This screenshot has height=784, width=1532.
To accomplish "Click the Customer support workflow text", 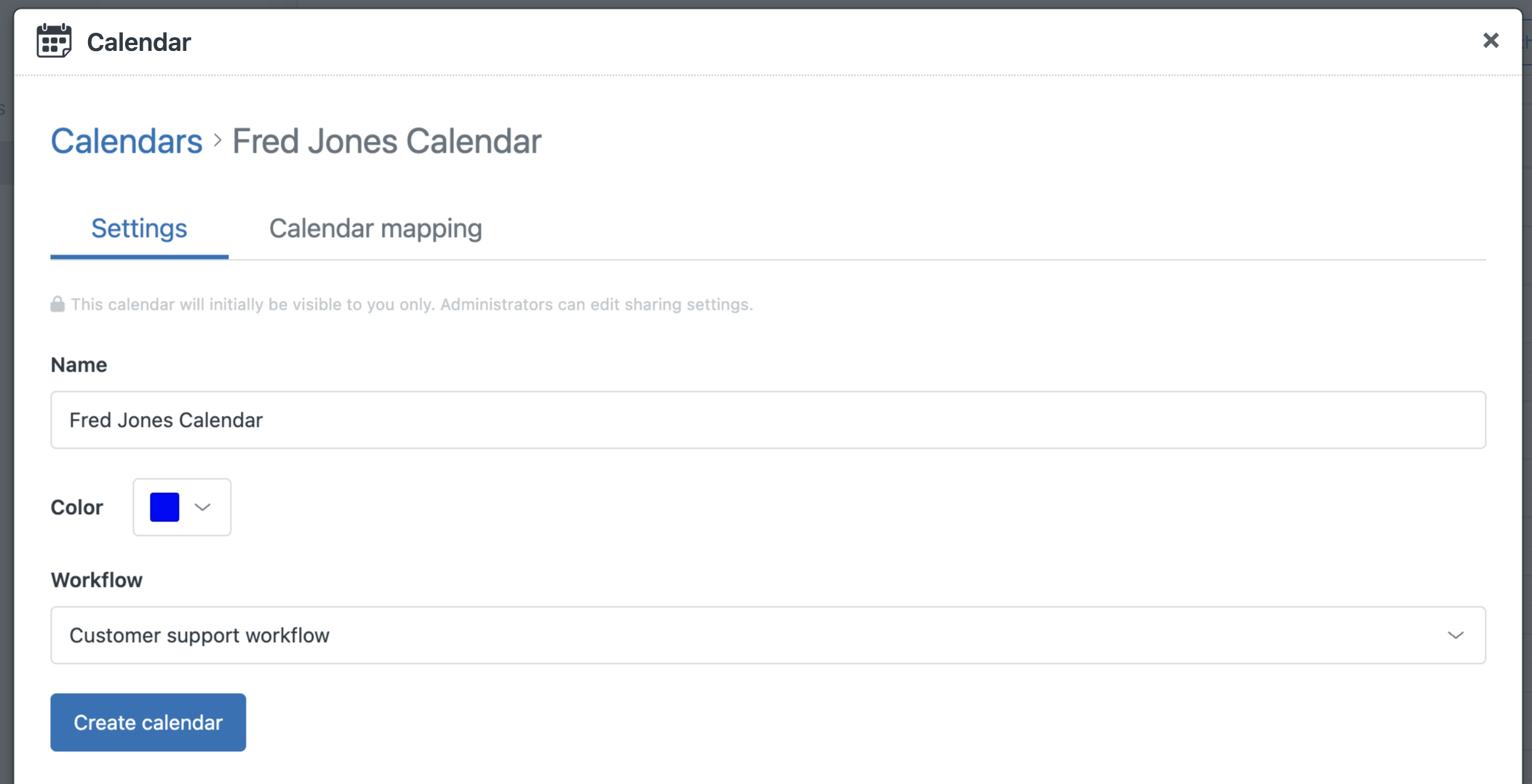I will 199,635.
